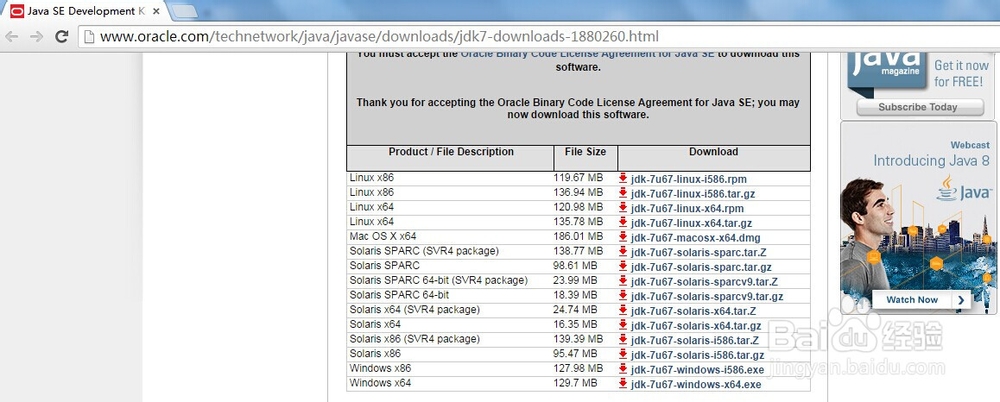Click Product / File Description column header
Image resolution: width=1000 pixels, height=402 pixels.
tap(450, 158)
